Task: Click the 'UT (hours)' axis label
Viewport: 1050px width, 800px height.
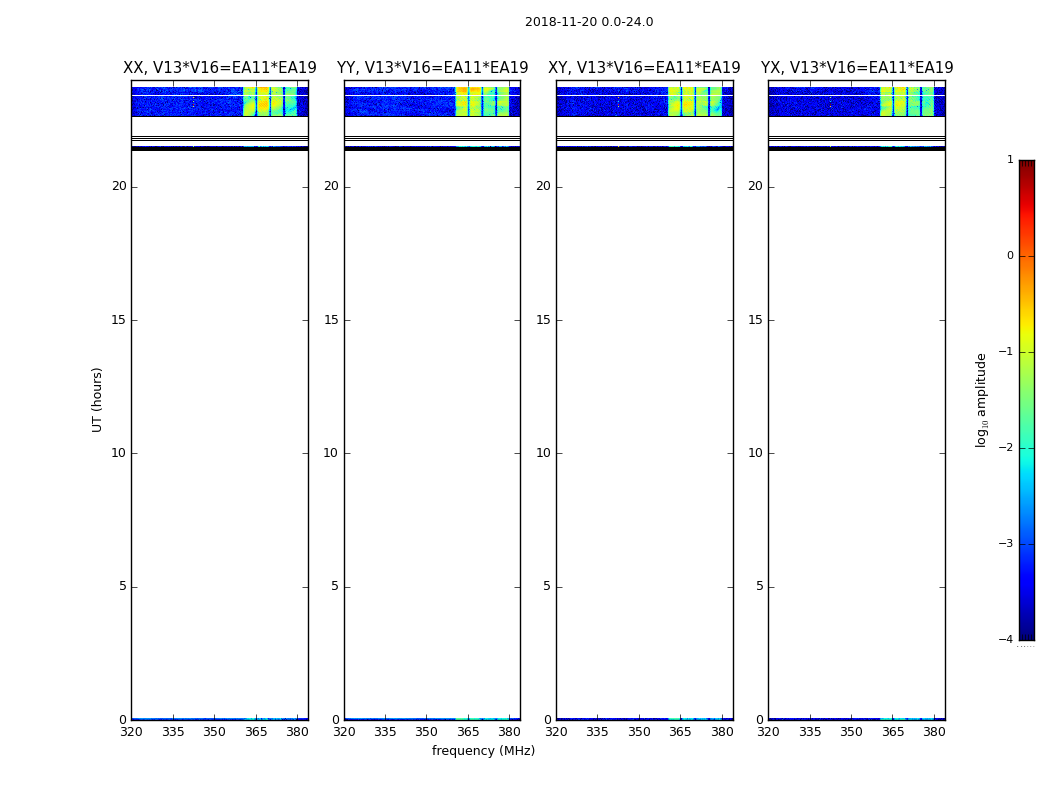Action: tap(97, 400)
